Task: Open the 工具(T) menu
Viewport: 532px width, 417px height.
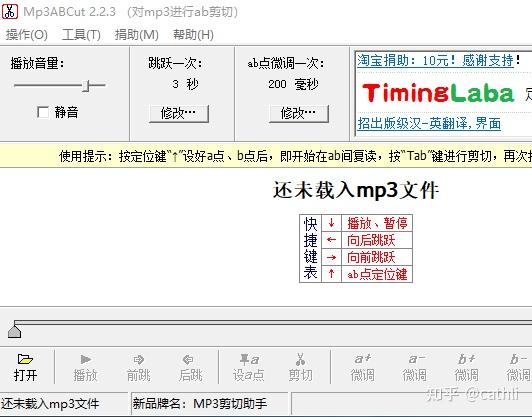Action: pos(81,35)
